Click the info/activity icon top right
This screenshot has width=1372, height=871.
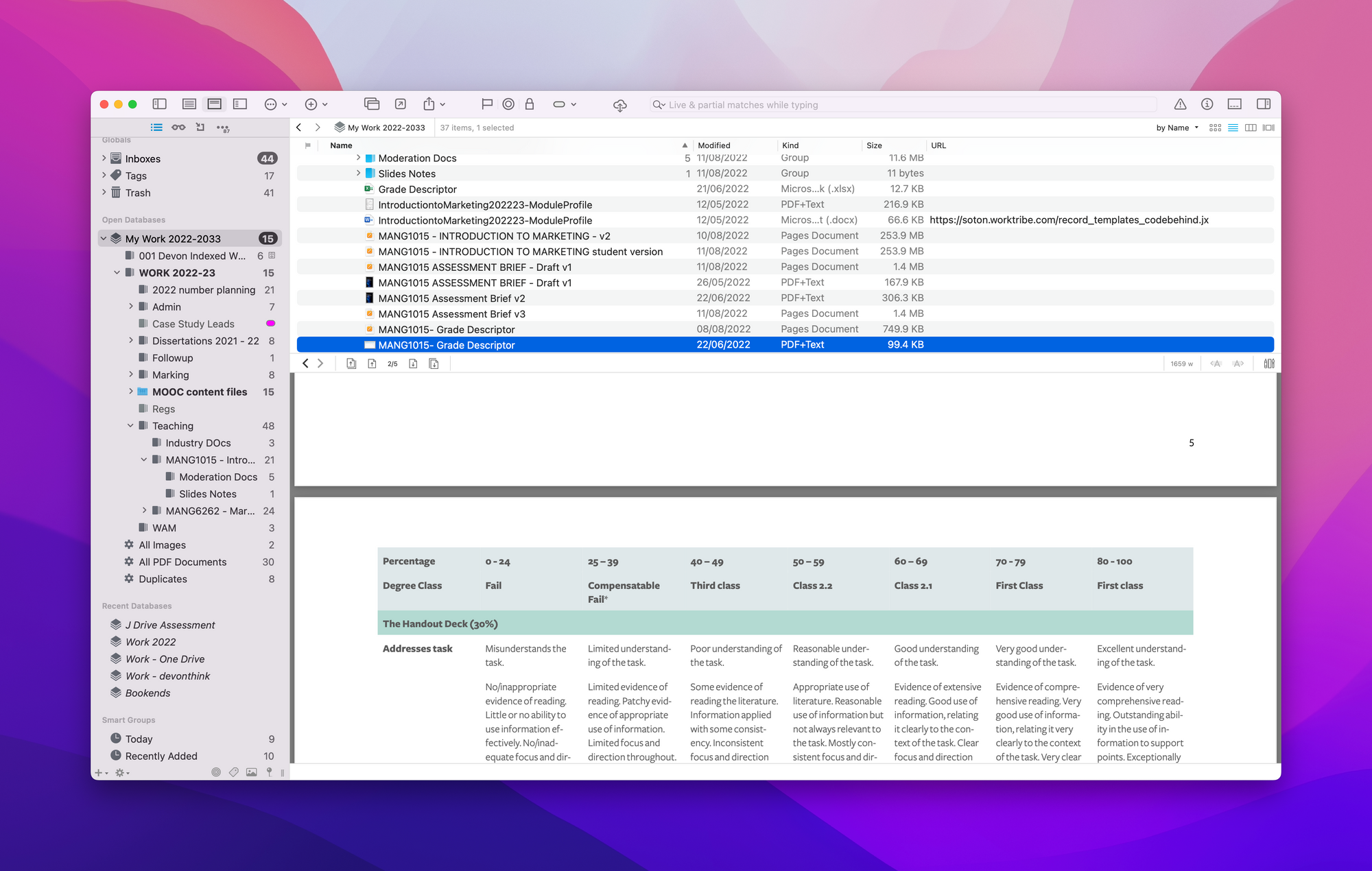coord(1208,103)
